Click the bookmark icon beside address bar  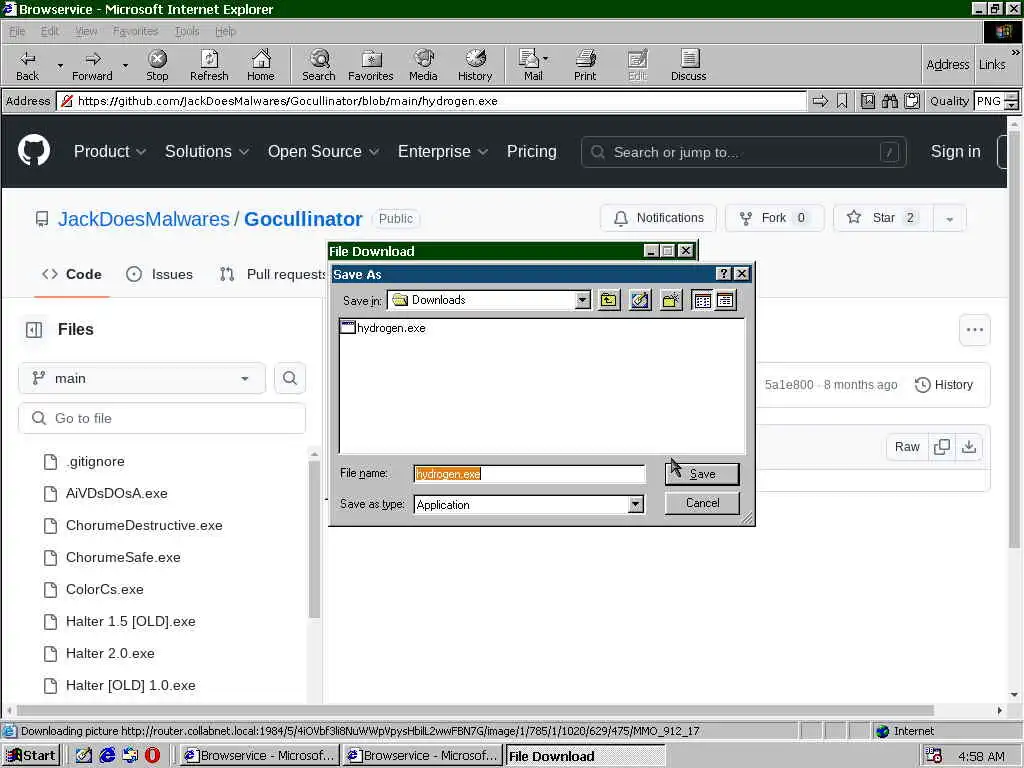tap(842, 101)
